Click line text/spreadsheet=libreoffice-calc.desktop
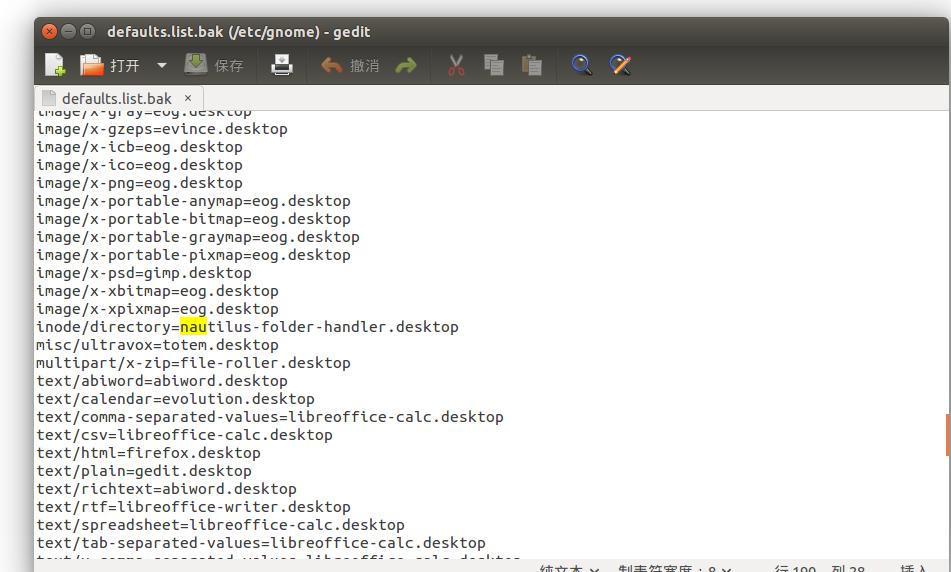 (220, 525)
